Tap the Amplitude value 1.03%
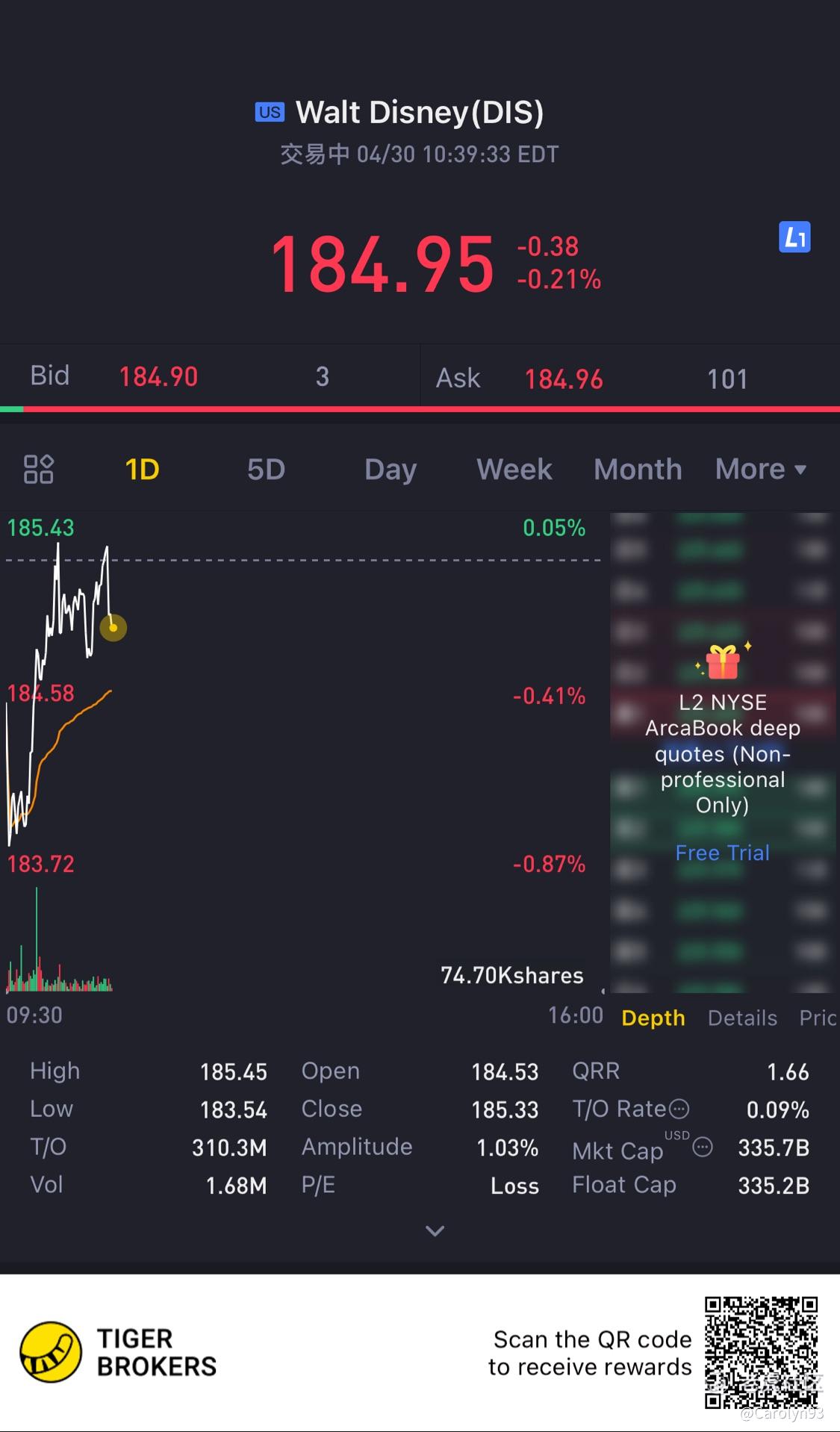The image size is (840, 1432). point(507,1148)
